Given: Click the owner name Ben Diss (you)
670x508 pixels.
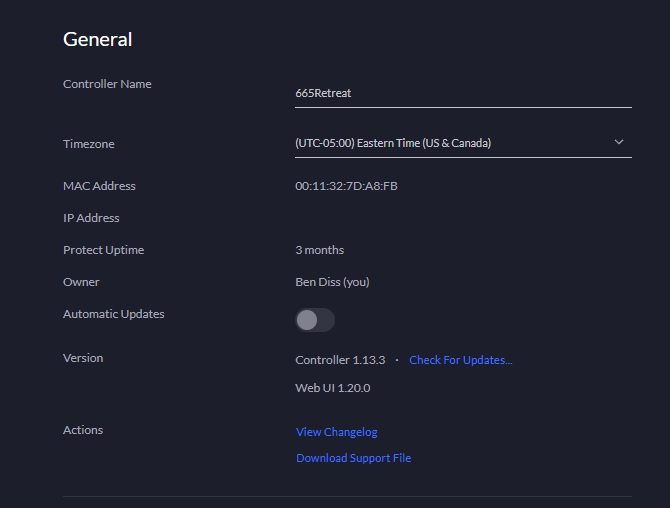Looking at the screenshot, I should 332,282.
